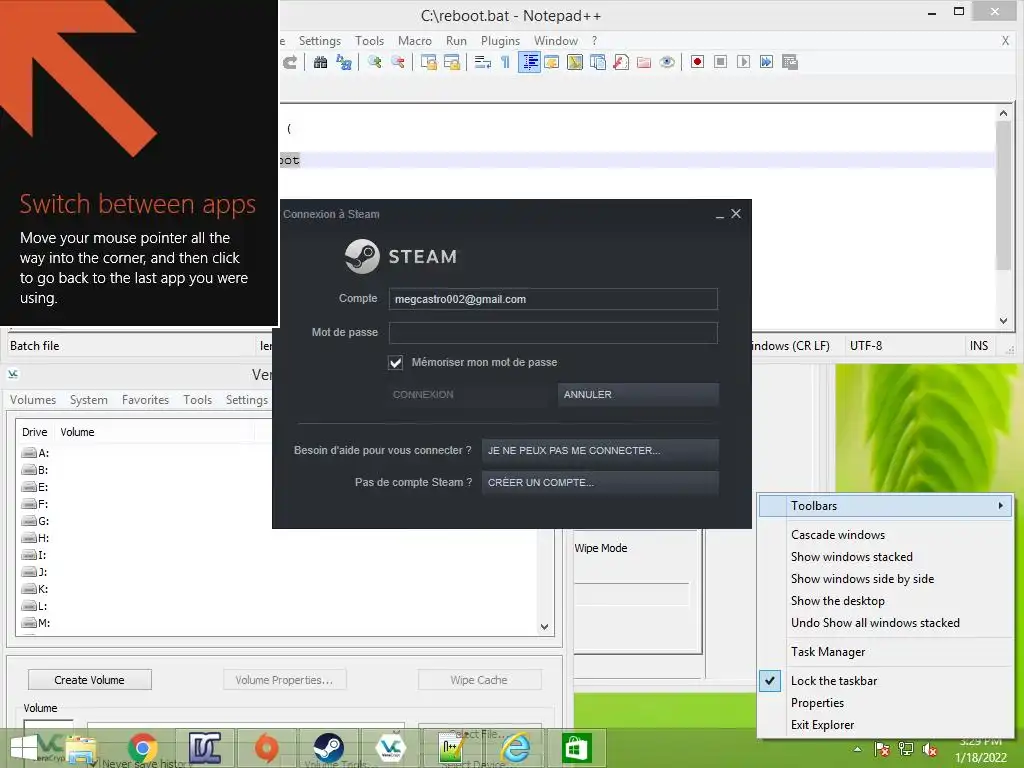Click the CONNEXION button in Steam
This screenshot has width=1024, height=768.
(468, 394)
